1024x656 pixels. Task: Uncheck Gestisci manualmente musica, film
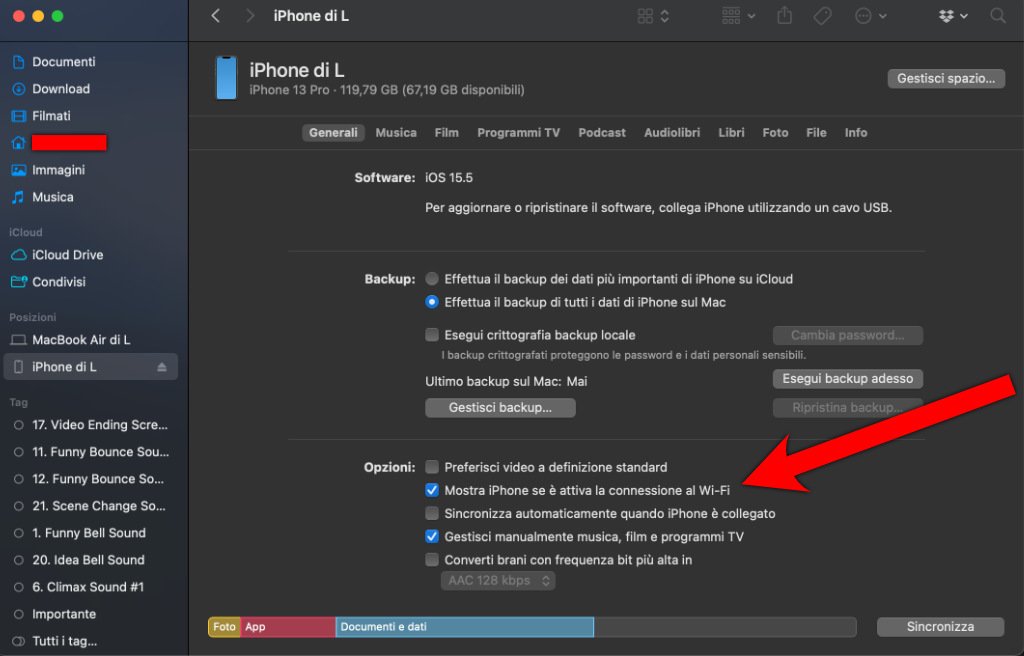coord(432,537)
